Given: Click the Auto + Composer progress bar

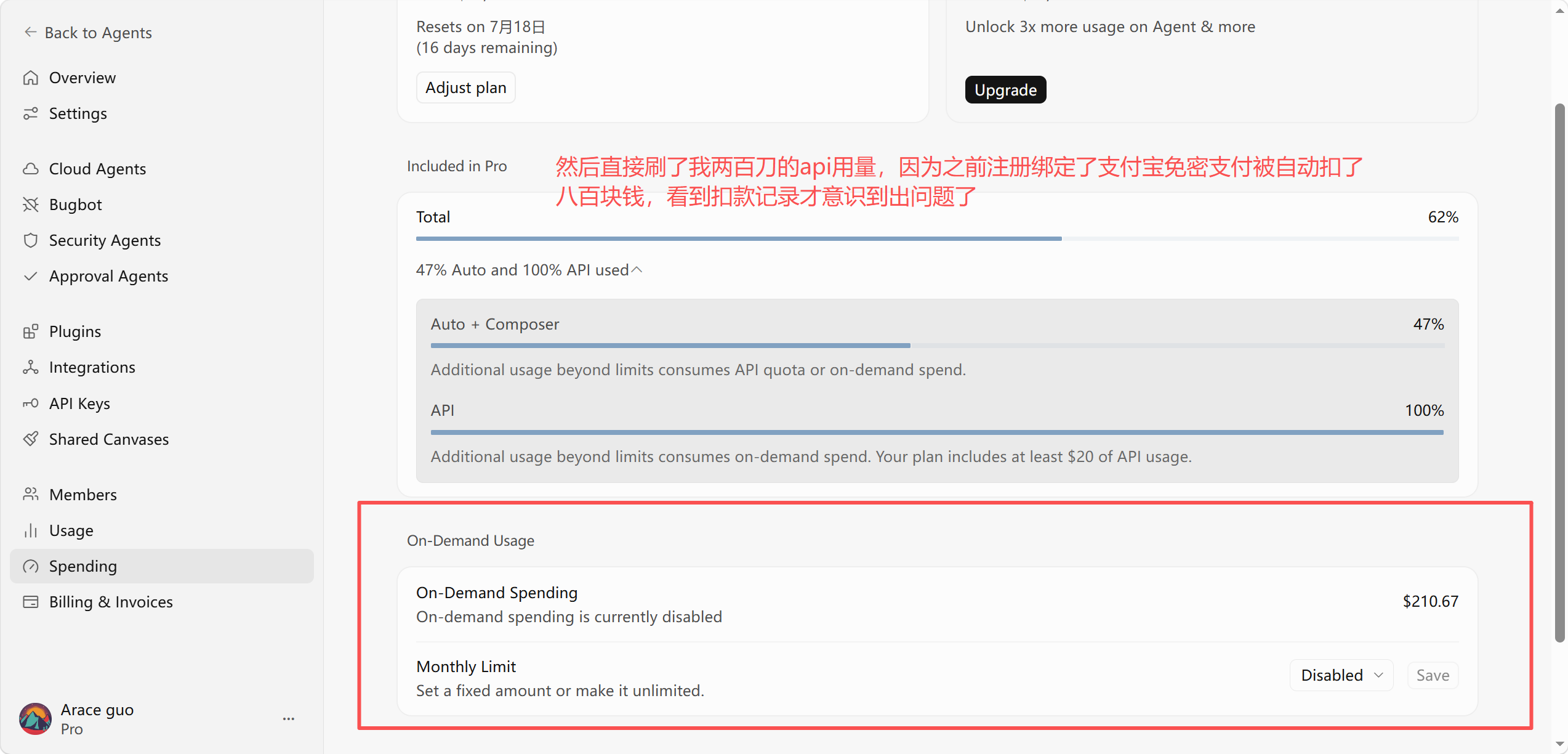Looking at the screenshot, I should click(937, 346).
